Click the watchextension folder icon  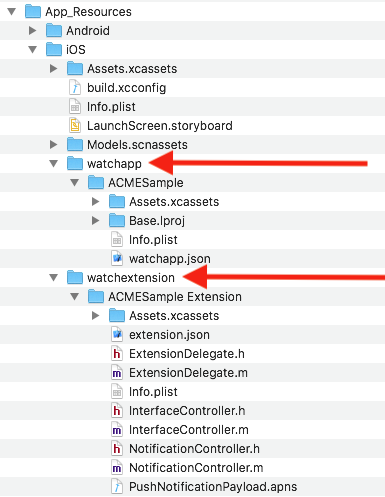pos(75,277)
